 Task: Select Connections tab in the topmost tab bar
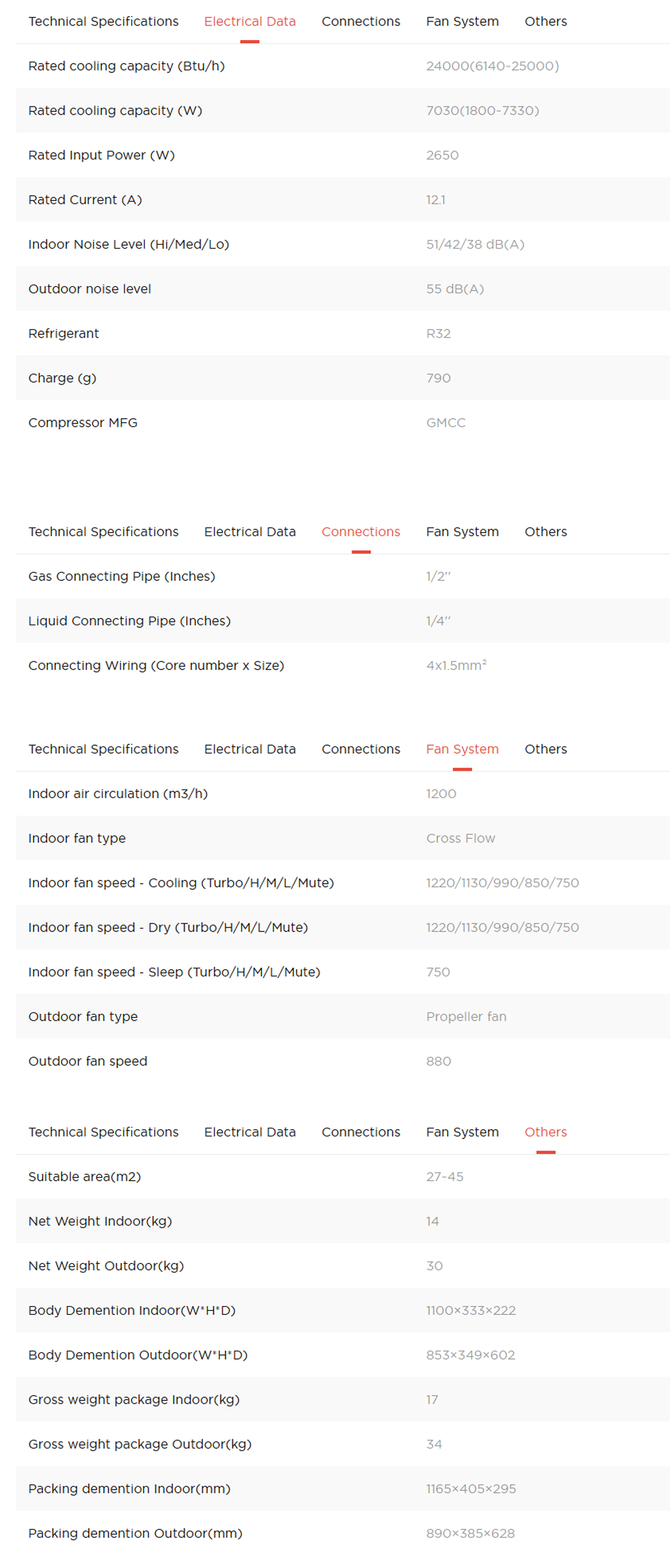[x=360, y=21]
